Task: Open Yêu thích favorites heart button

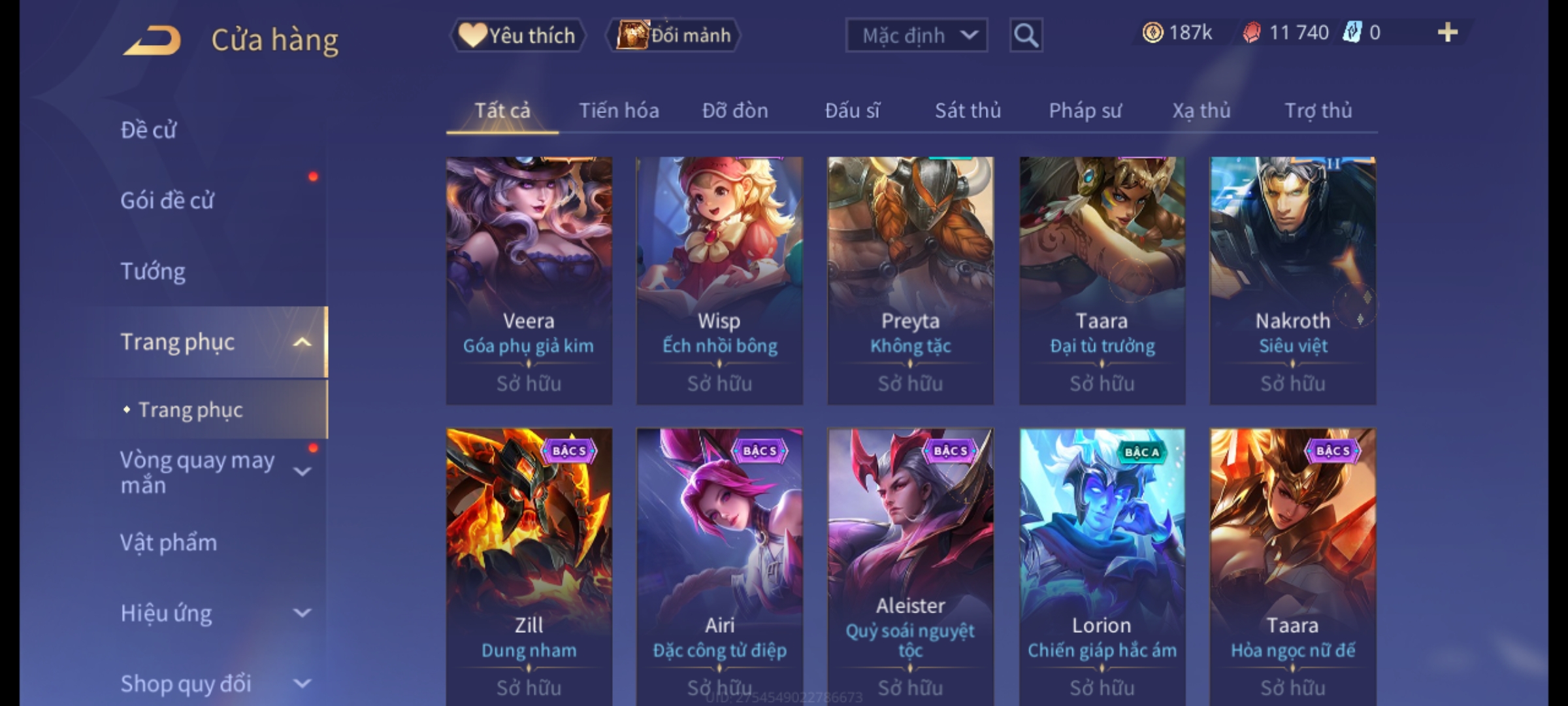Action: tap(517, 35)
